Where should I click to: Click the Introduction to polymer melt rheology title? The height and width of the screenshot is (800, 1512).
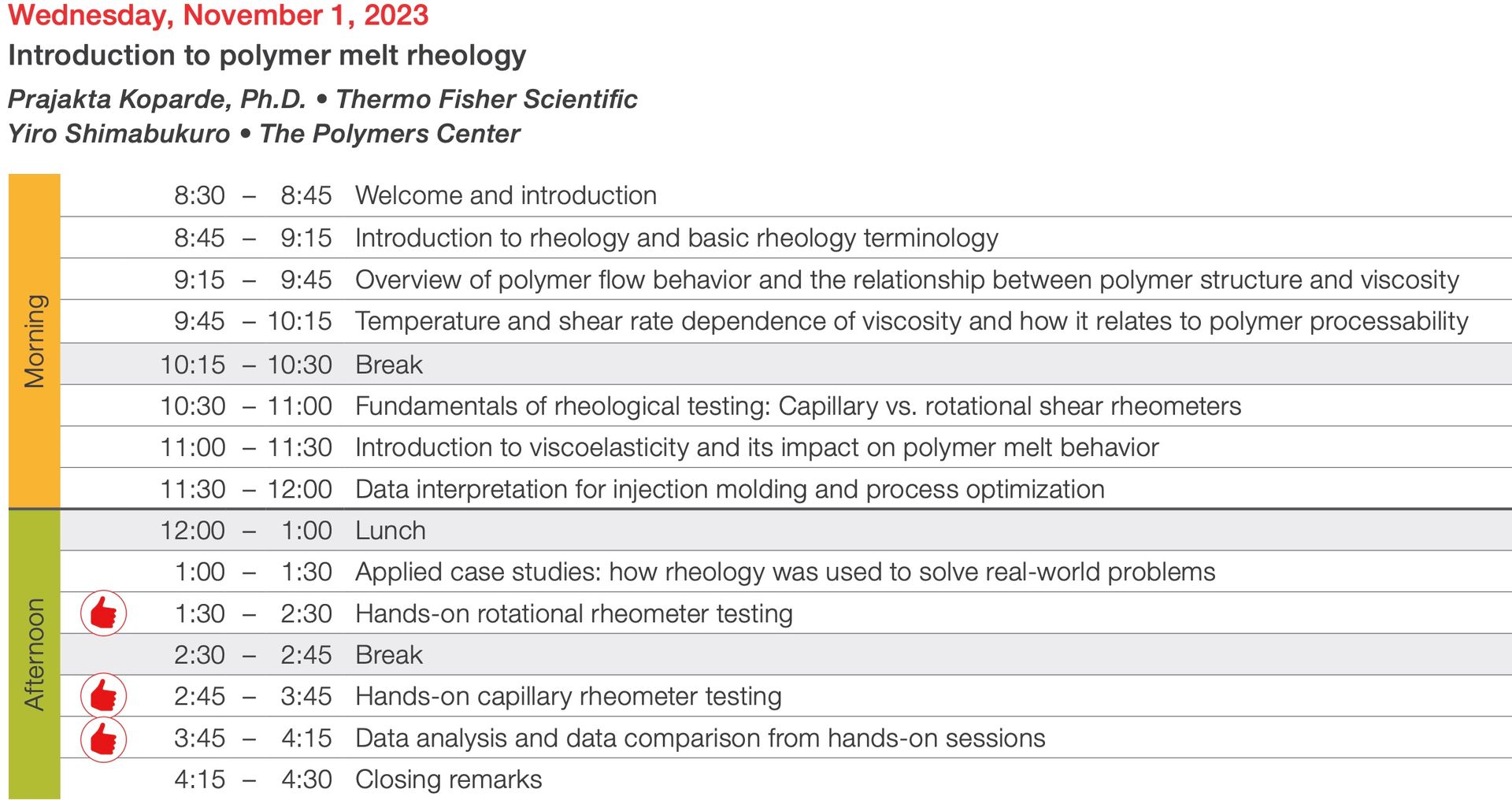267,55
